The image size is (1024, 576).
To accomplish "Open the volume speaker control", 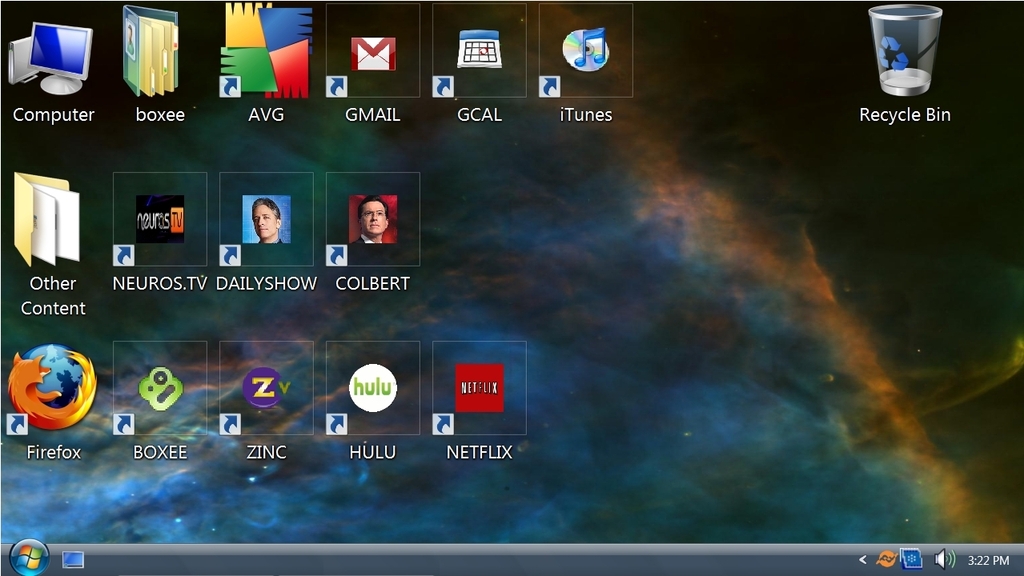I will pos(944,560).
